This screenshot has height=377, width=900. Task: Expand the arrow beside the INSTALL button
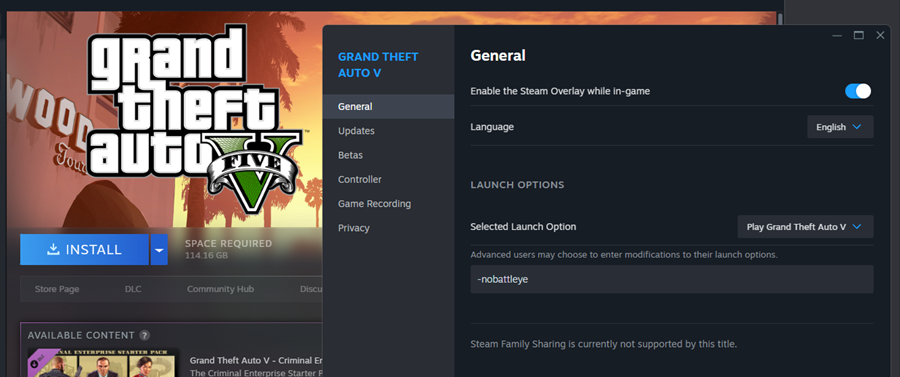click(159, 250)
